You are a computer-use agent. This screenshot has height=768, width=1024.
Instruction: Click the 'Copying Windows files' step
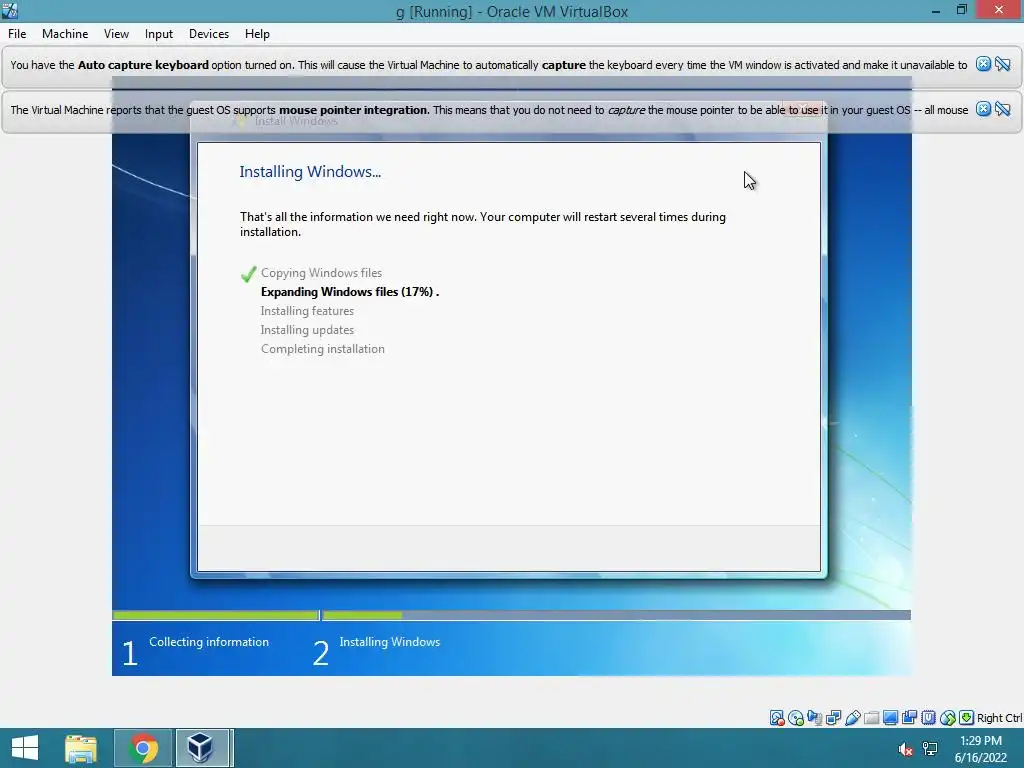tap(321, 273)
